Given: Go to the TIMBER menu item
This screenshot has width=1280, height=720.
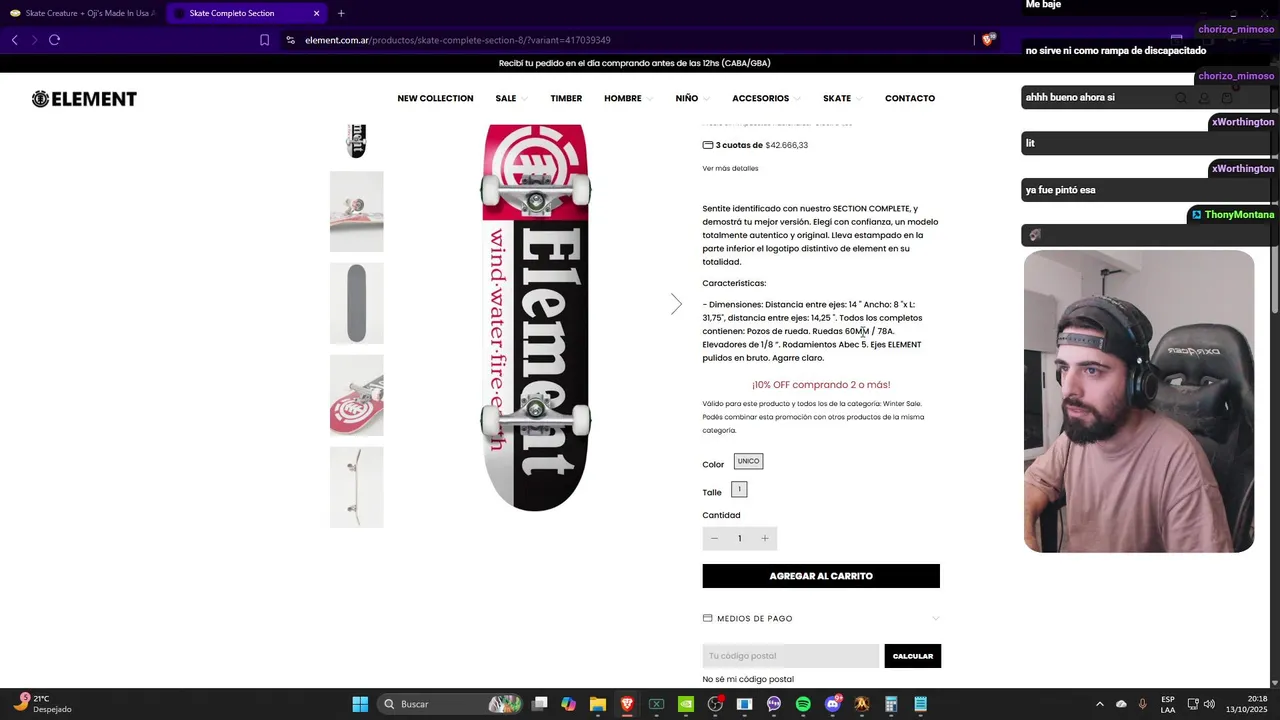Looking at the screenshot, I should (566, 99).
